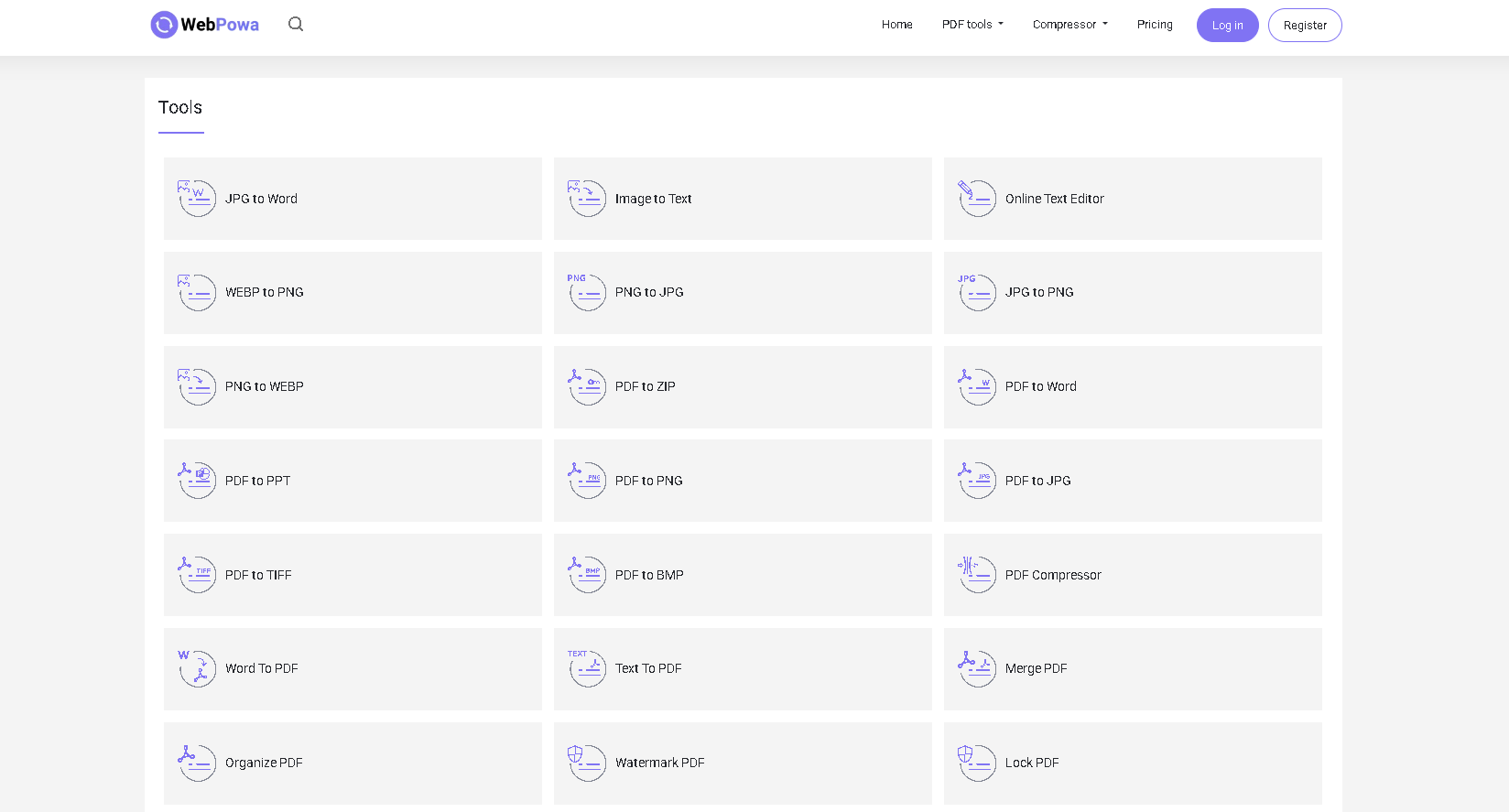Open the Pricing page from navigation
This screenshot has height=812, width=1509.
1155,25
